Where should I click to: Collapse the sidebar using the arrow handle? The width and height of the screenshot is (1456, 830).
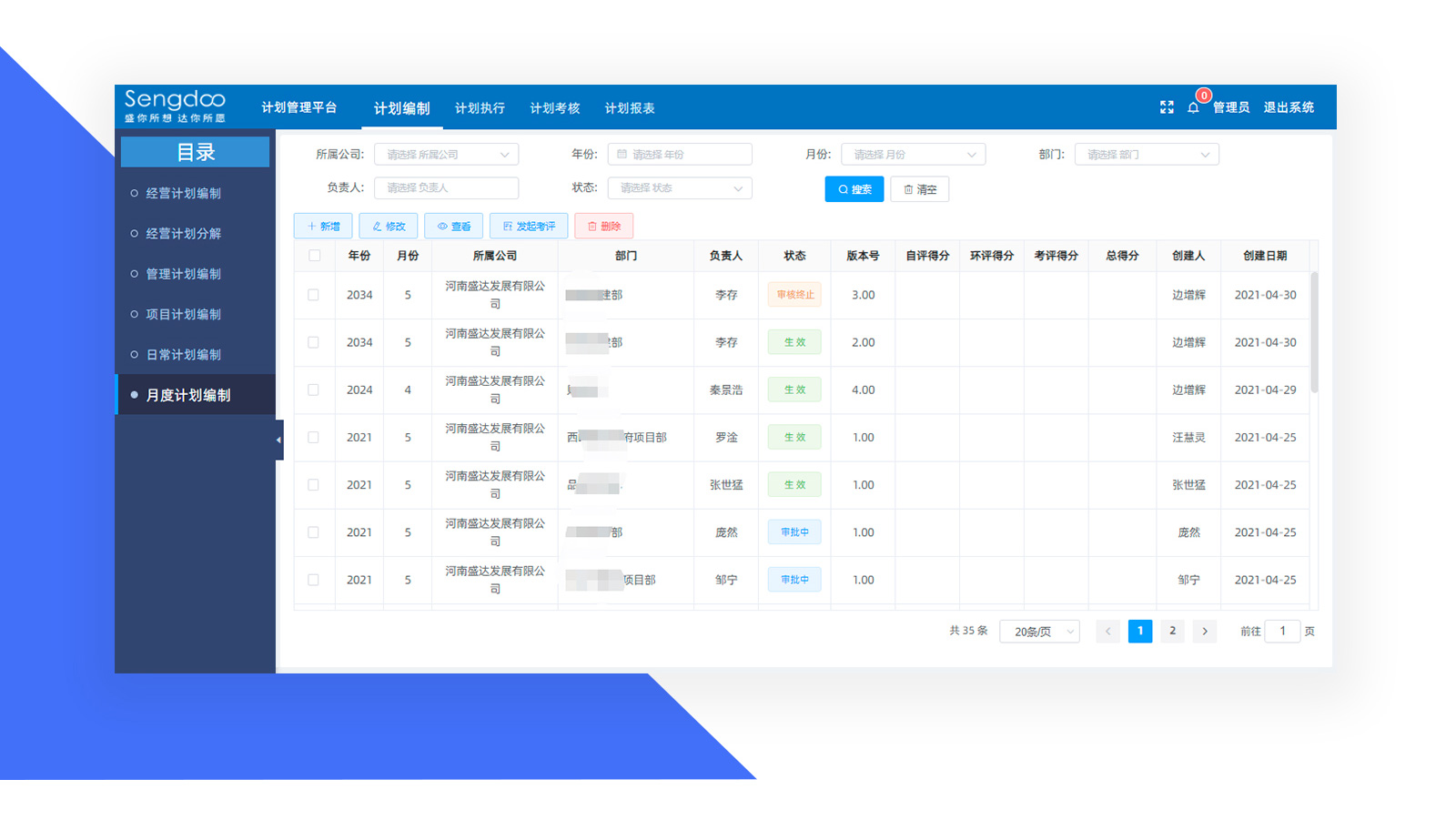(279, 440)
